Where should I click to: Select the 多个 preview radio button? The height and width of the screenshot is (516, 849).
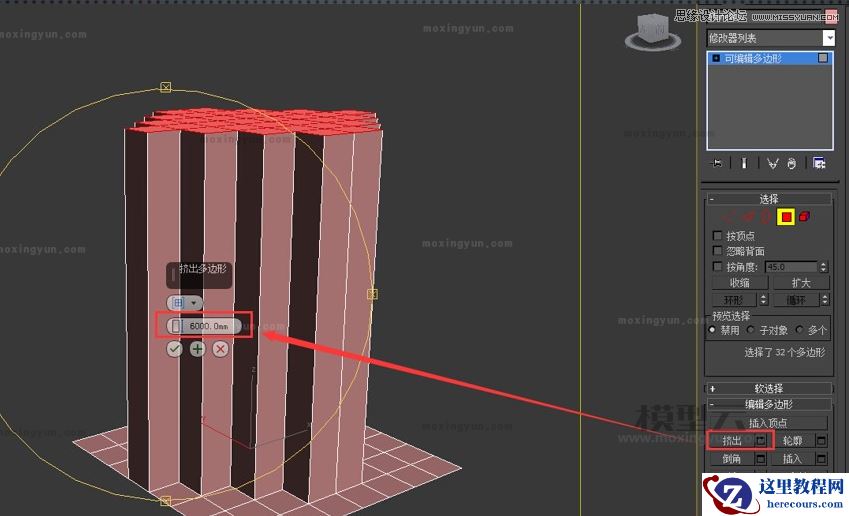tap(799, 330)
